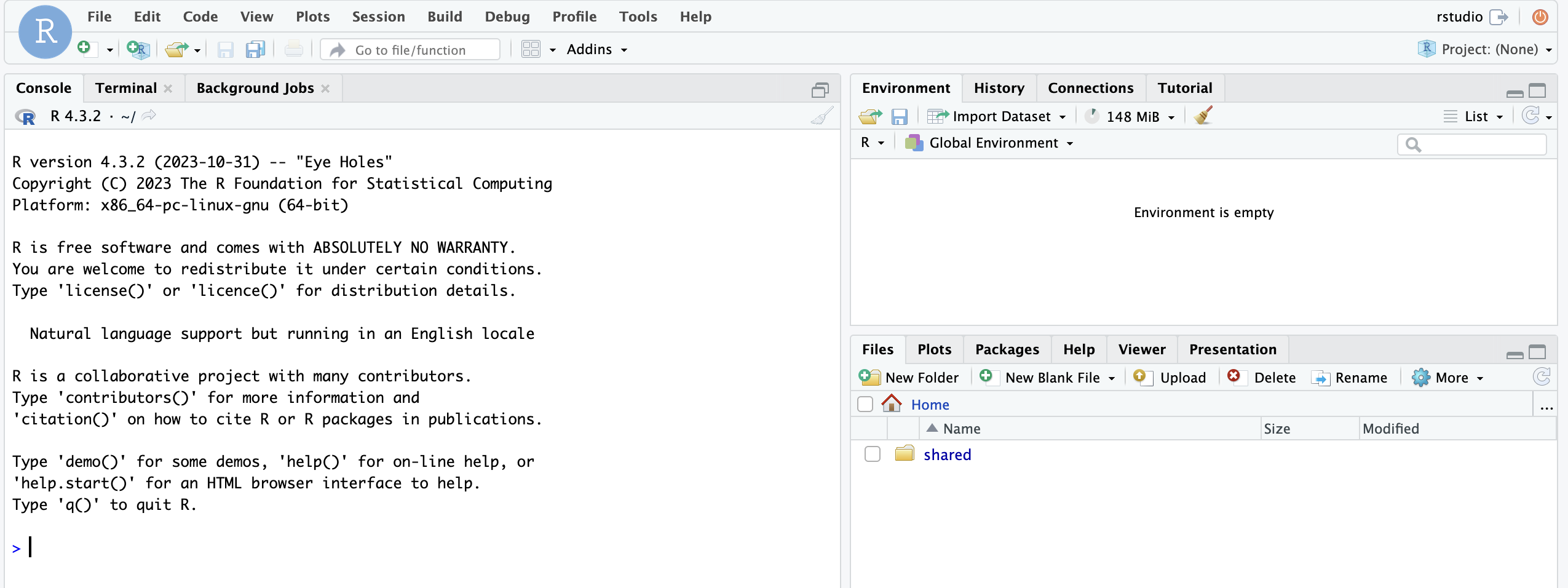1568x588 pixels.
Task: Open the Debug menu
Action: 507,17
